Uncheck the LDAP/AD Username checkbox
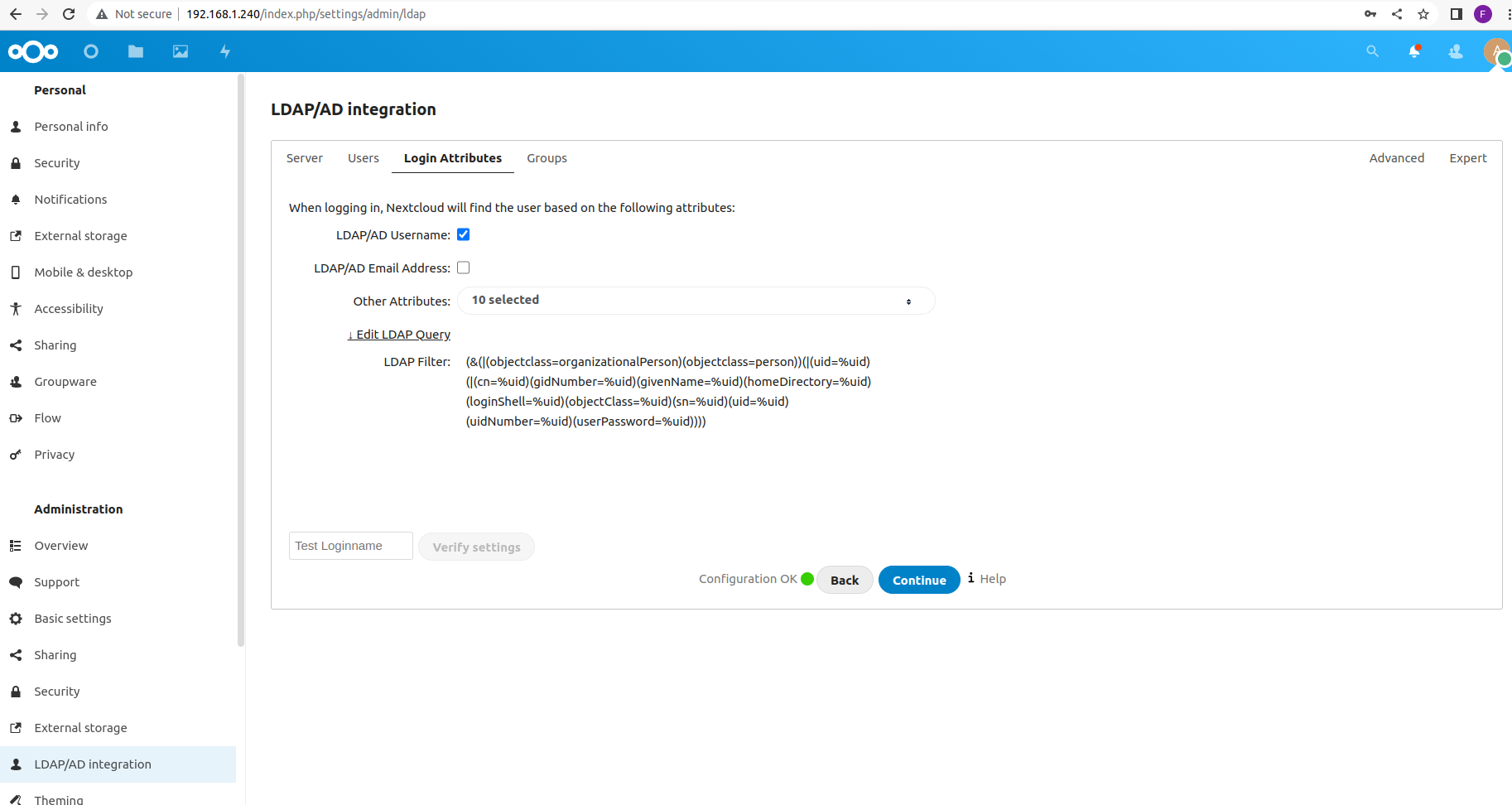Screen dimensions: 1512x805 (x=464, y=234)
